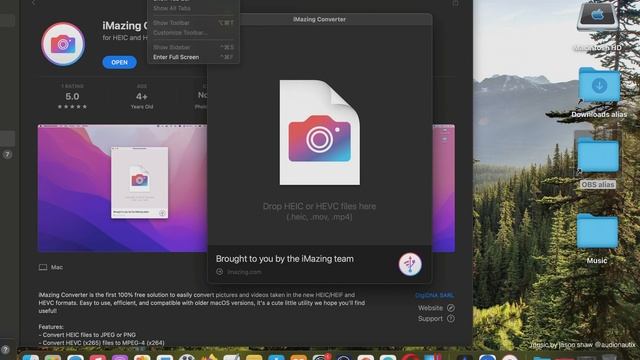The width and height of the screenshot is (640, 360).
Task: Click the iMazing Converter app icon in App Store
Action: tap(63, 44)
